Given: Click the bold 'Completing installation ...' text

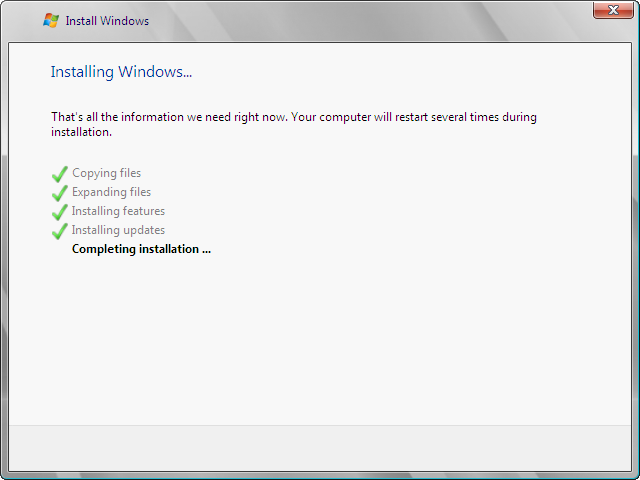Looking at the screenshot, I should tap(141, 249).
